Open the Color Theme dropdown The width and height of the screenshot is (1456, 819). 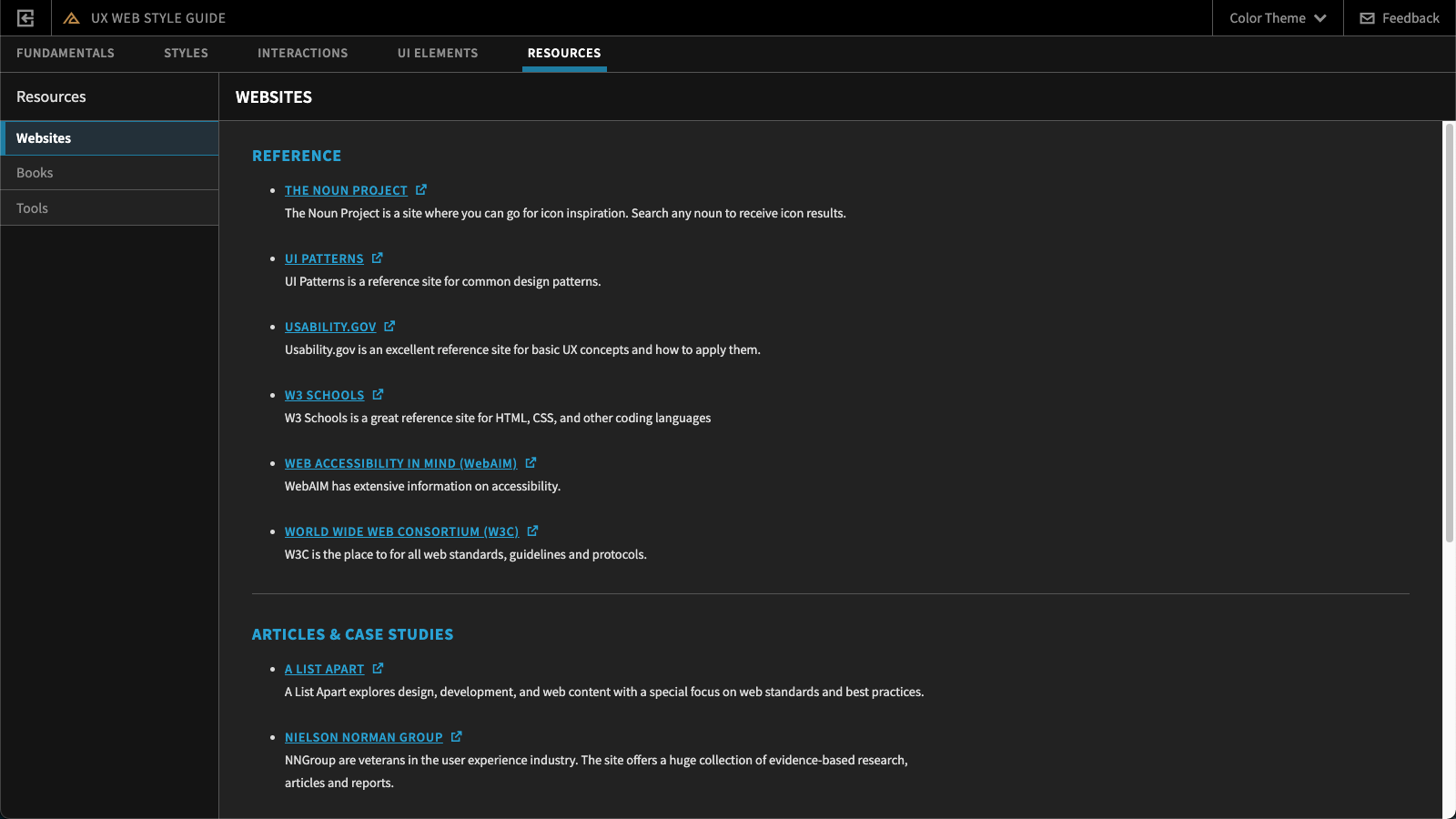(1277, 18)
